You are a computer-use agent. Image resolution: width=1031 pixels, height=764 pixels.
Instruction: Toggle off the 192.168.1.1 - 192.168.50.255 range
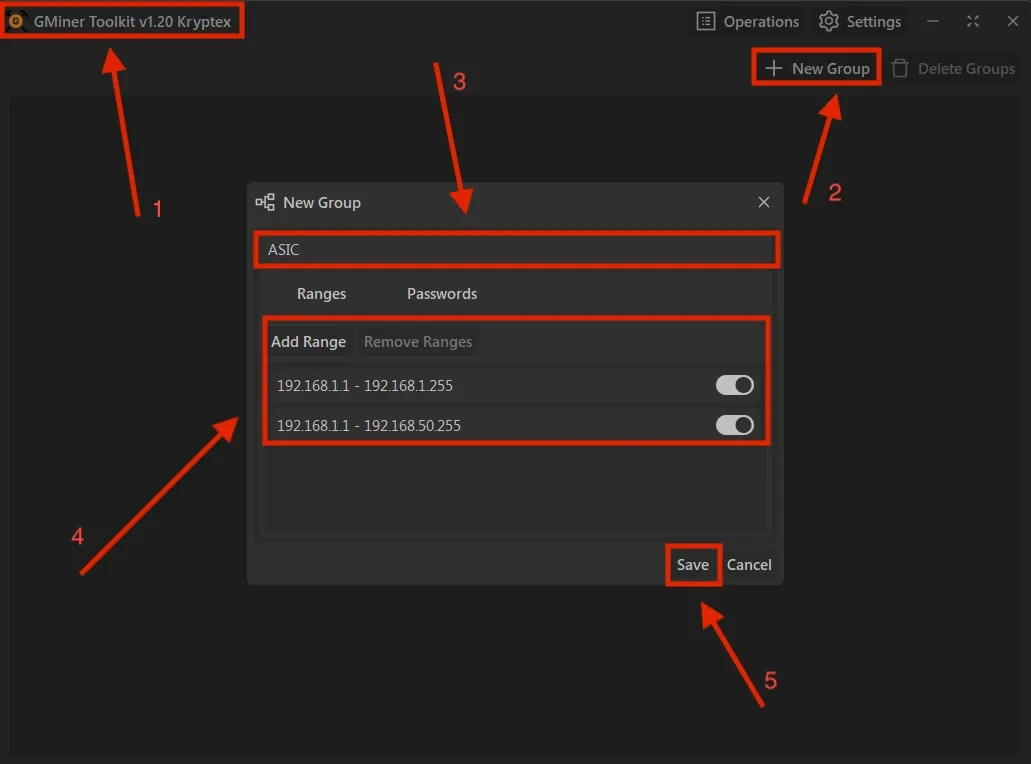pos(734,425)
